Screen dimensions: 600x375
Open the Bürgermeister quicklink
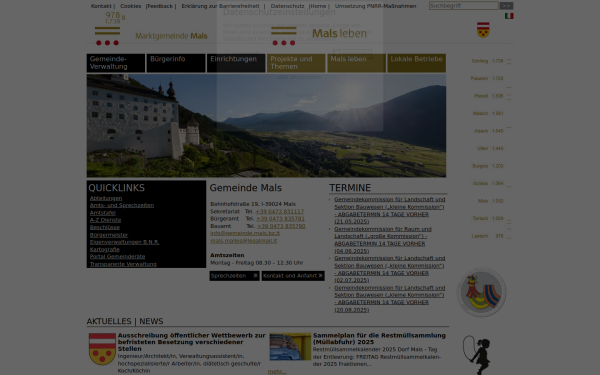point(109,235)
